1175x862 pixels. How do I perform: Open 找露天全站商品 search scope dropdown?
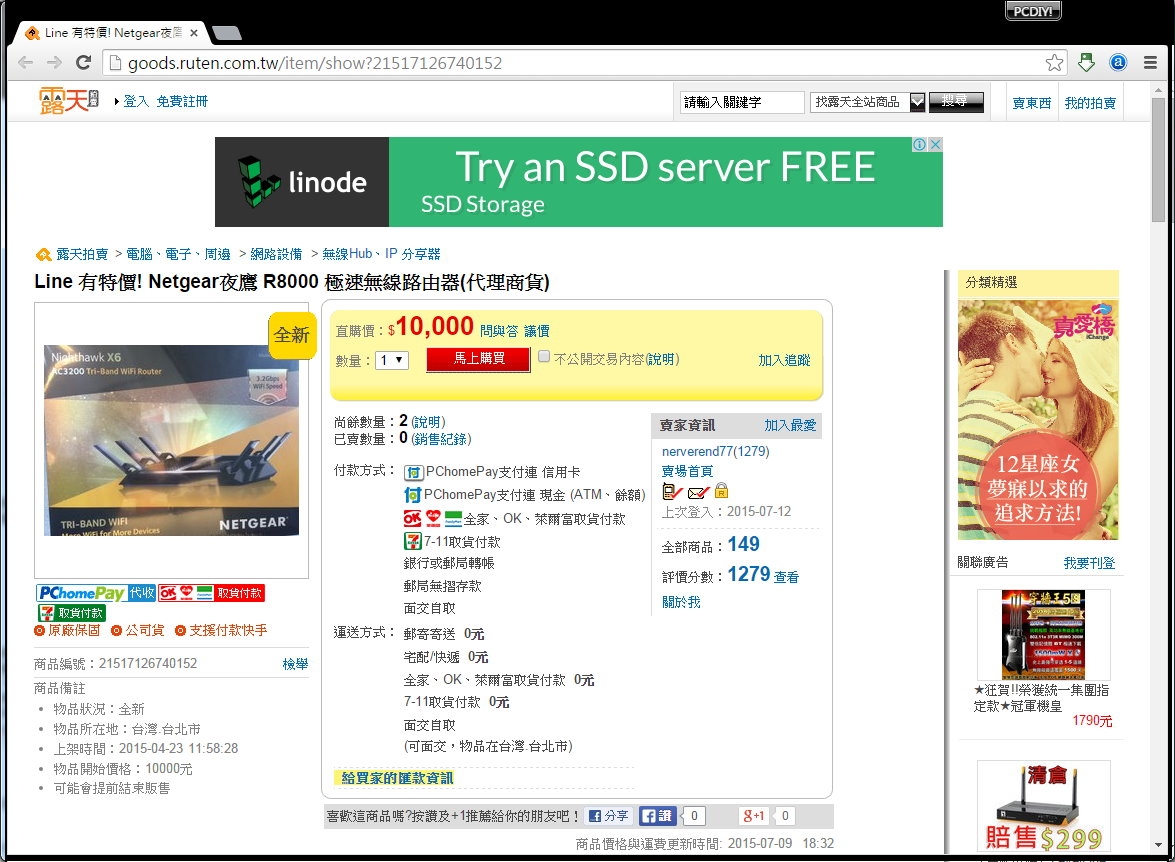(x=868, y=102)
